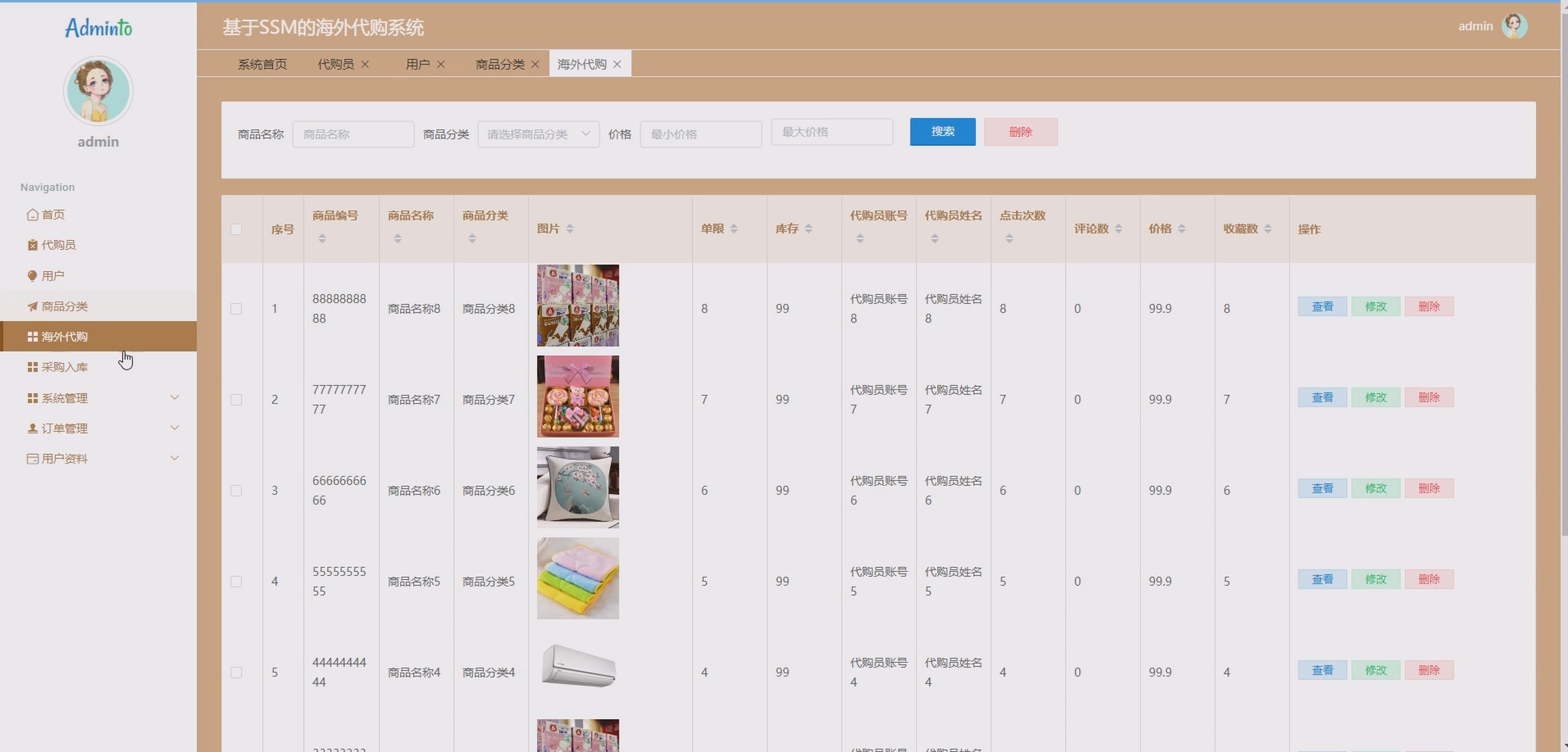Viewport: 1568px width, 752px height.
Task: Open the candy gift box thumbnail in row 2
Action: point(578,397)
